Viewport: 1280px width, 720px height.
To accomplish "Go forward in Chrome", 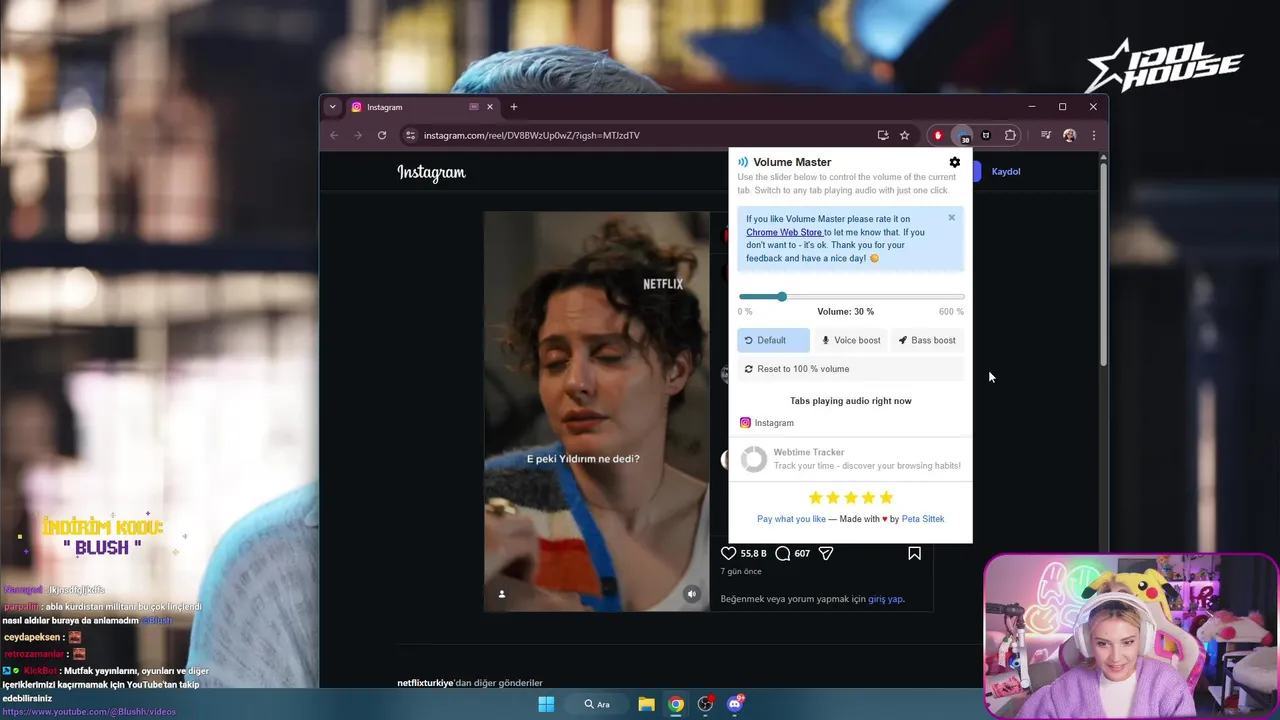I will coord(358,135).
